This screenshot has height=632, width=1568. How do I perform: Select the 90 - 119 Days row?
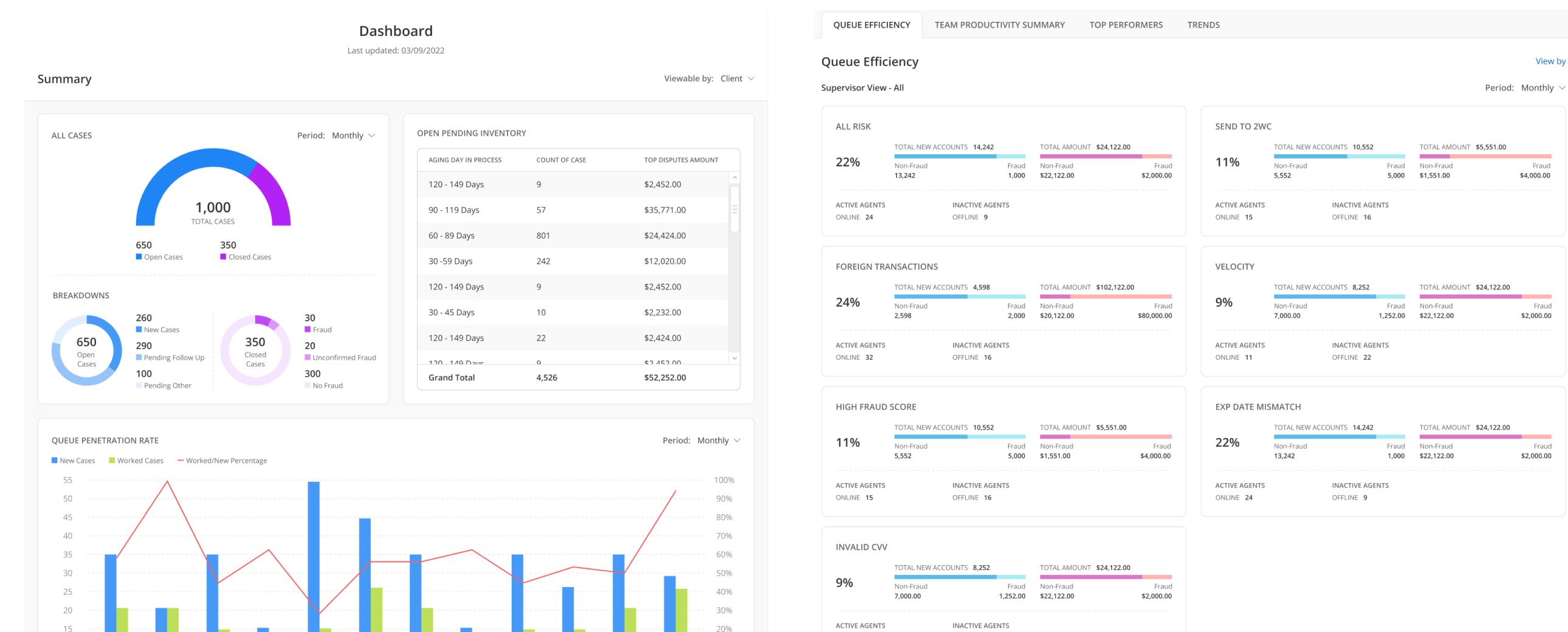[573, 210]
